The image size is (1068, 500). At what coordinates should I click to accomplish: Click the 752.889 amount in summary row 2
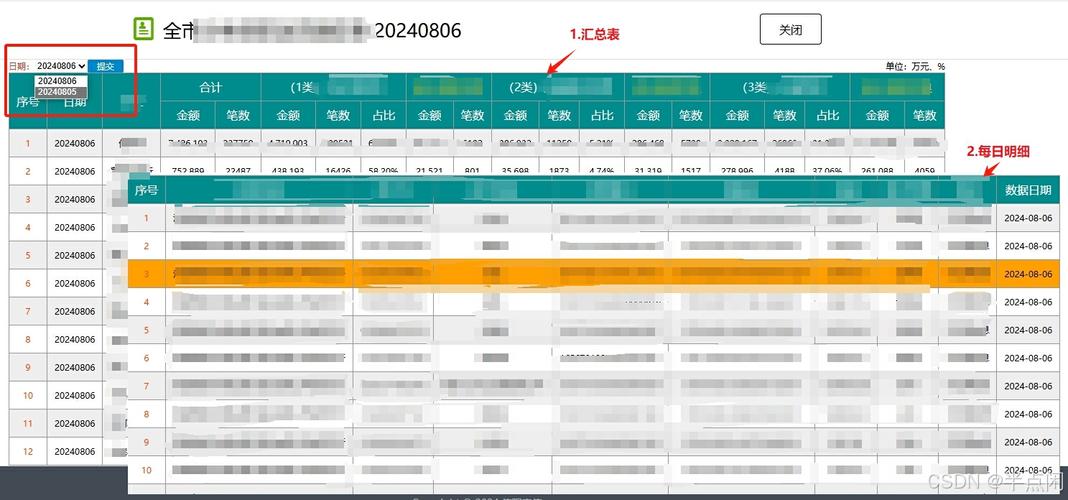(x=188, y=171)
